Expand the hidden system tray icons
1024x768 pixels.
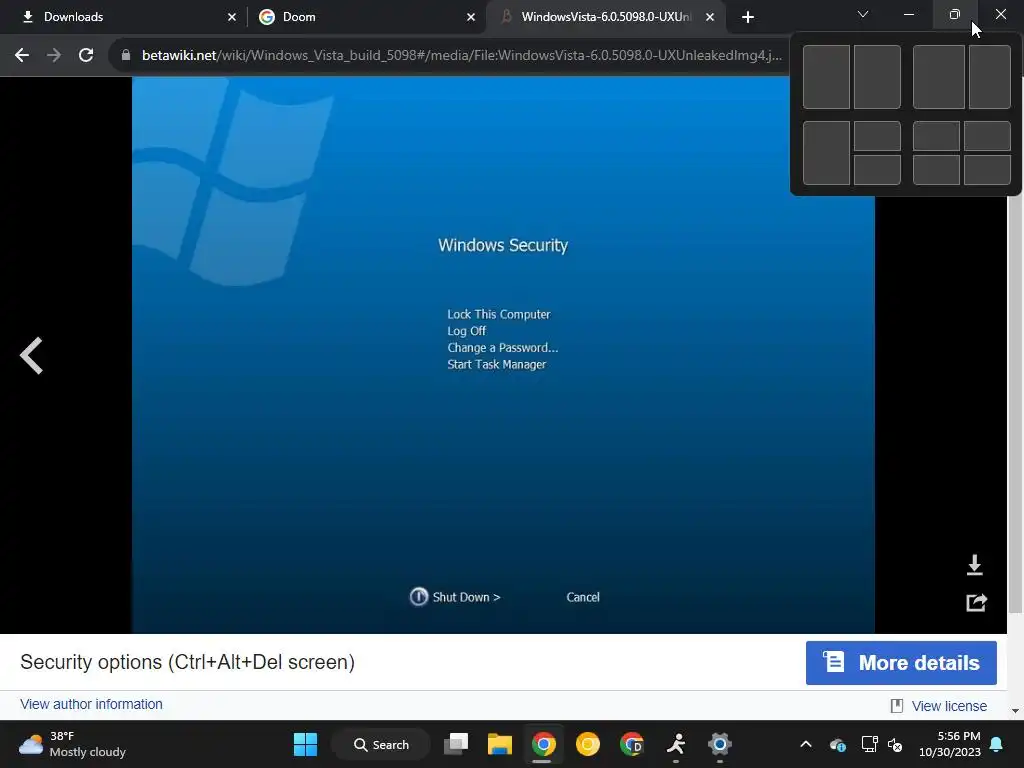tap(806, 744)
